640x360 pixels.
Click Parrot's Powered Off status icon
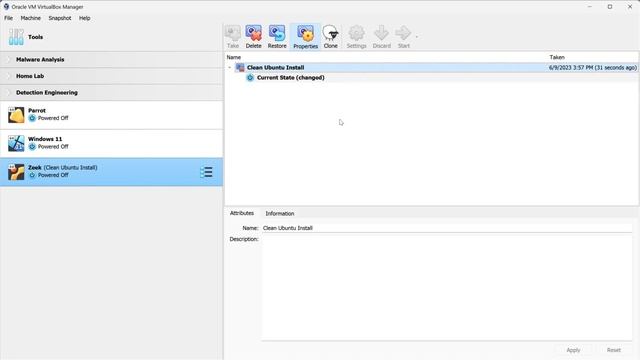[x=32, y=118]
